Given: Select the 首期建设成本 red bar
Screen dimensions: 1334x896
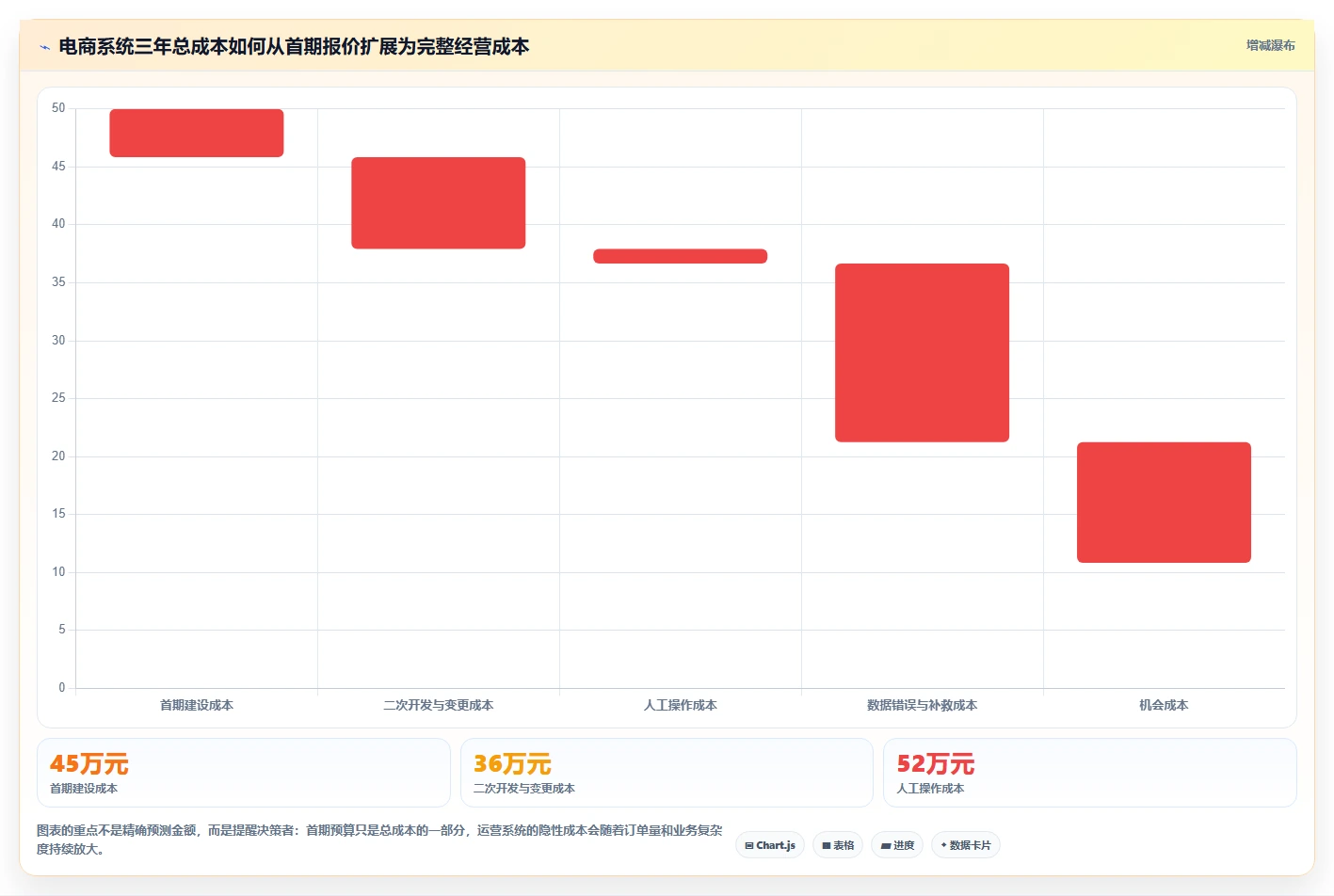Looking at the screenshot, I should pos(197,133).
